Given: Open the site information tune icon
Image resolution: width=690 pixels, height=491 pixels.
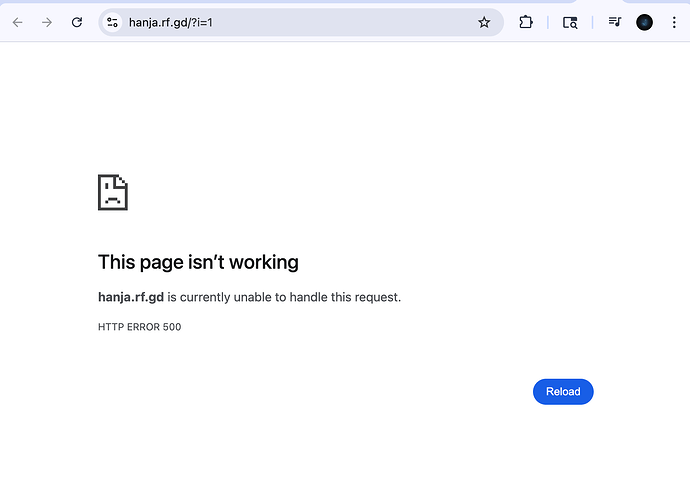Looking at the screenshot, I should [112, 22].
